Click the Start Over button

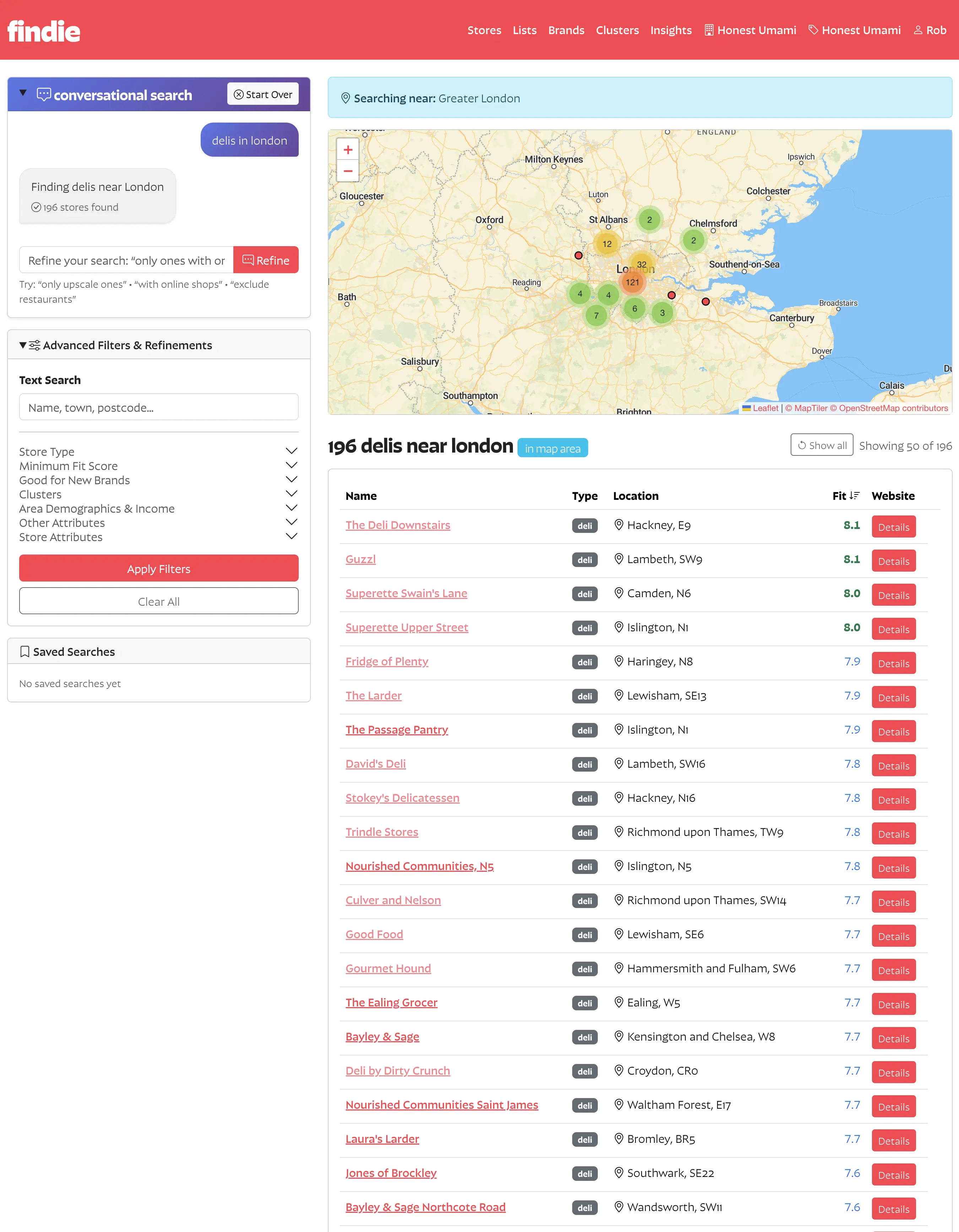point(263,94)
